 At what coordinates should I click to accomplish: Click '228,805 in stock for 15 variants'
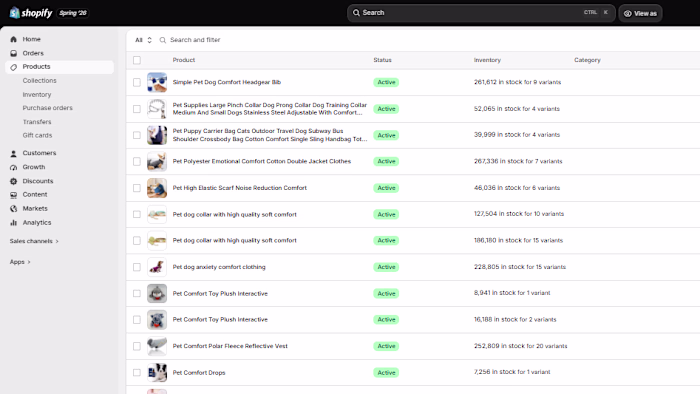[x=520, y=267]
